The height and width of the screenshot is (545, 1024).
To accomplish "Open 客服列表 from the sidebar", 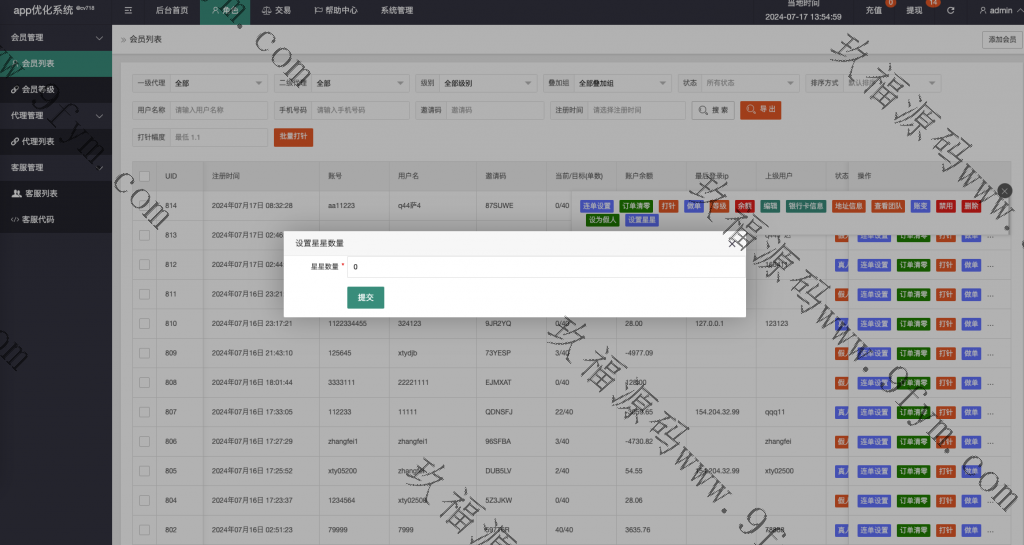I will (40, 193).
